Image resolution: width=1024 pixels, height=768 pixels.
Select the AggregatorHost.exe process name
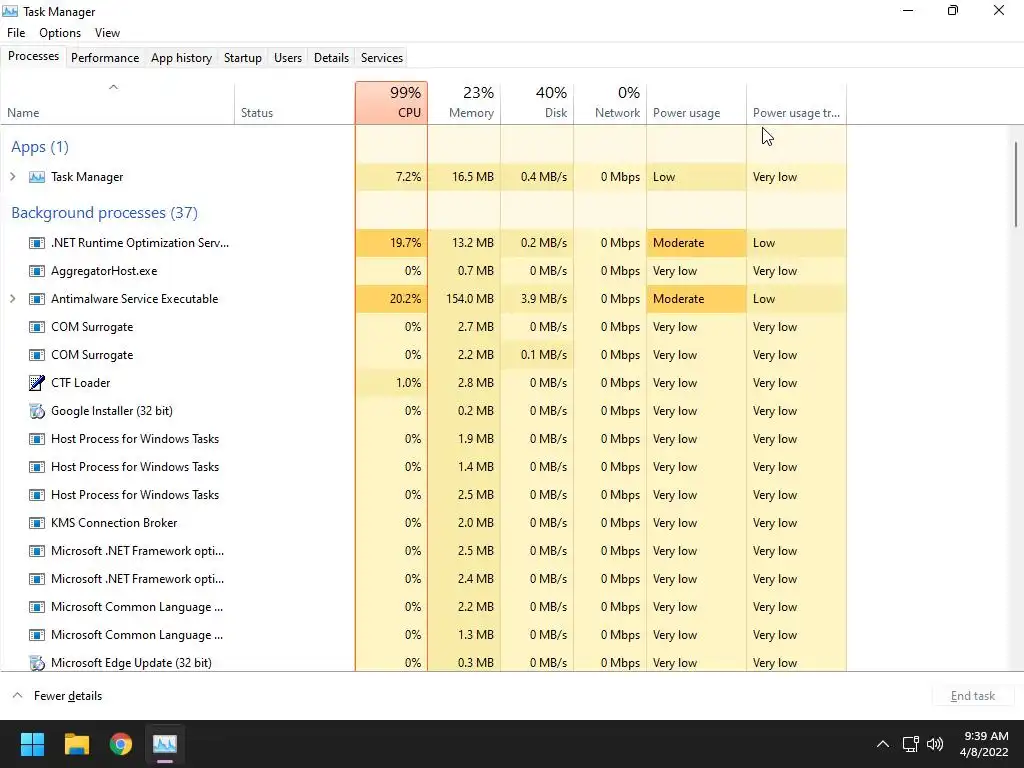coord(104,271)
